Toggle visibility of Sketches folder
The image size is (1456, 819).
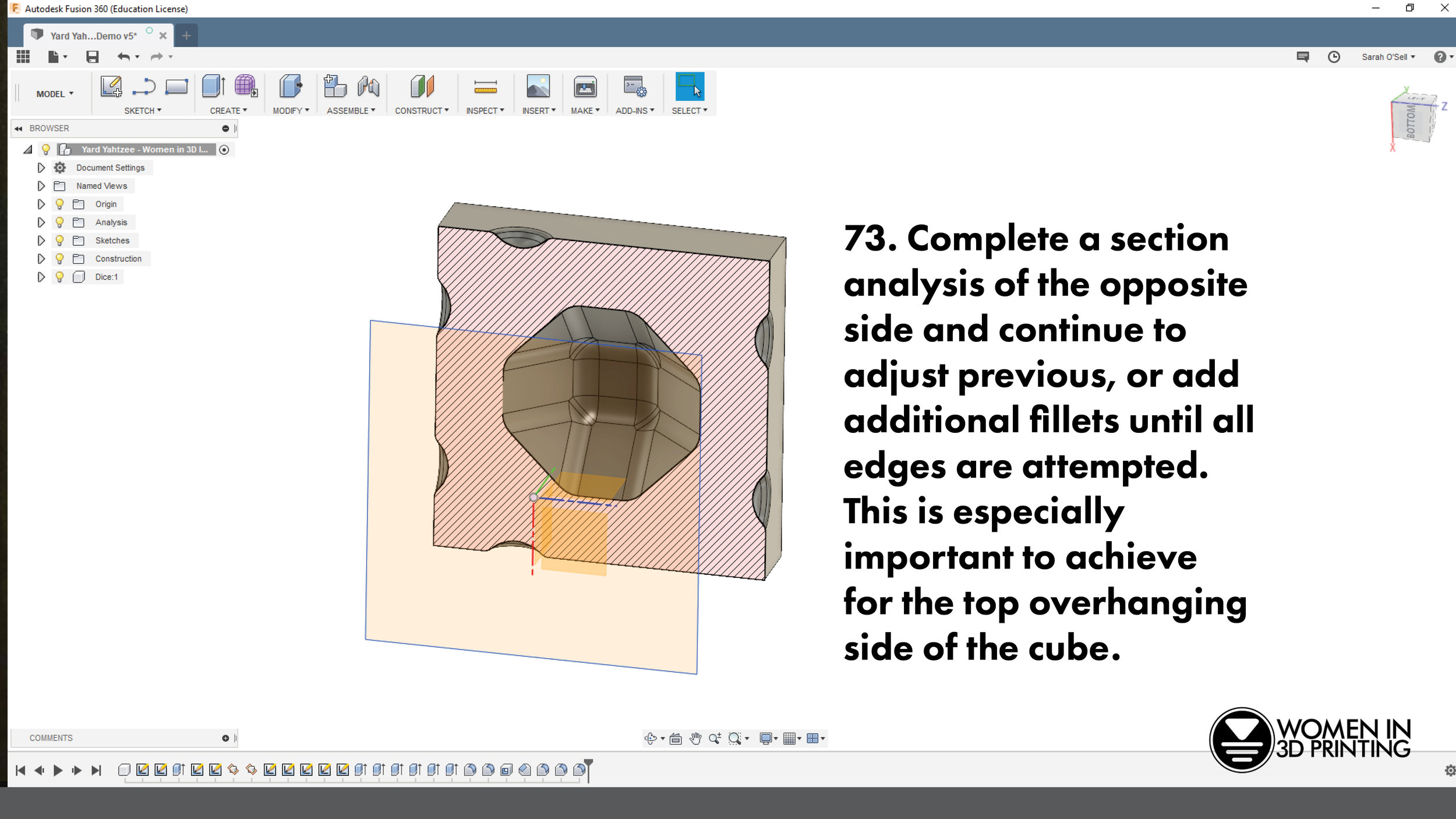60,240
